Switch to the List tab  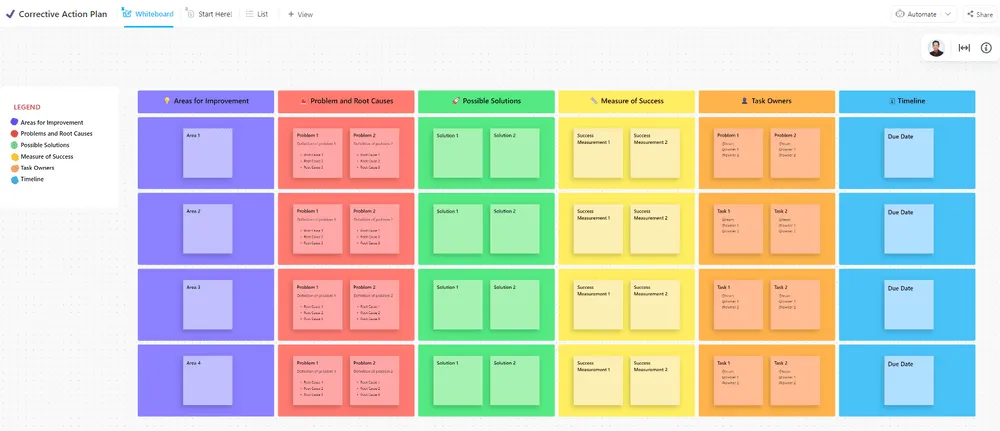tap(256, 13)
